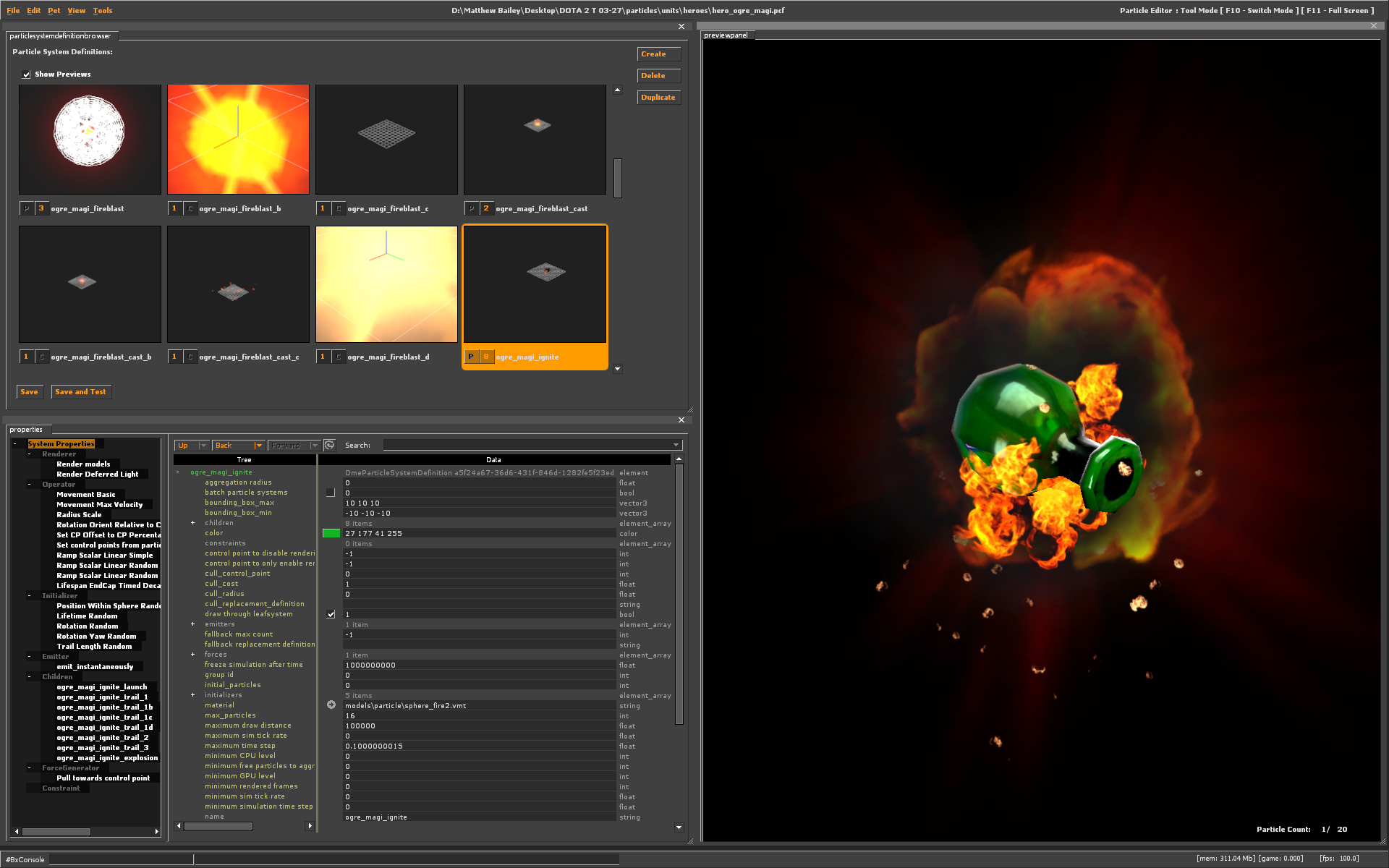Open the Search combo box dropdown
This screenshot has width=1389, height=868.
(x=676, y=446)
